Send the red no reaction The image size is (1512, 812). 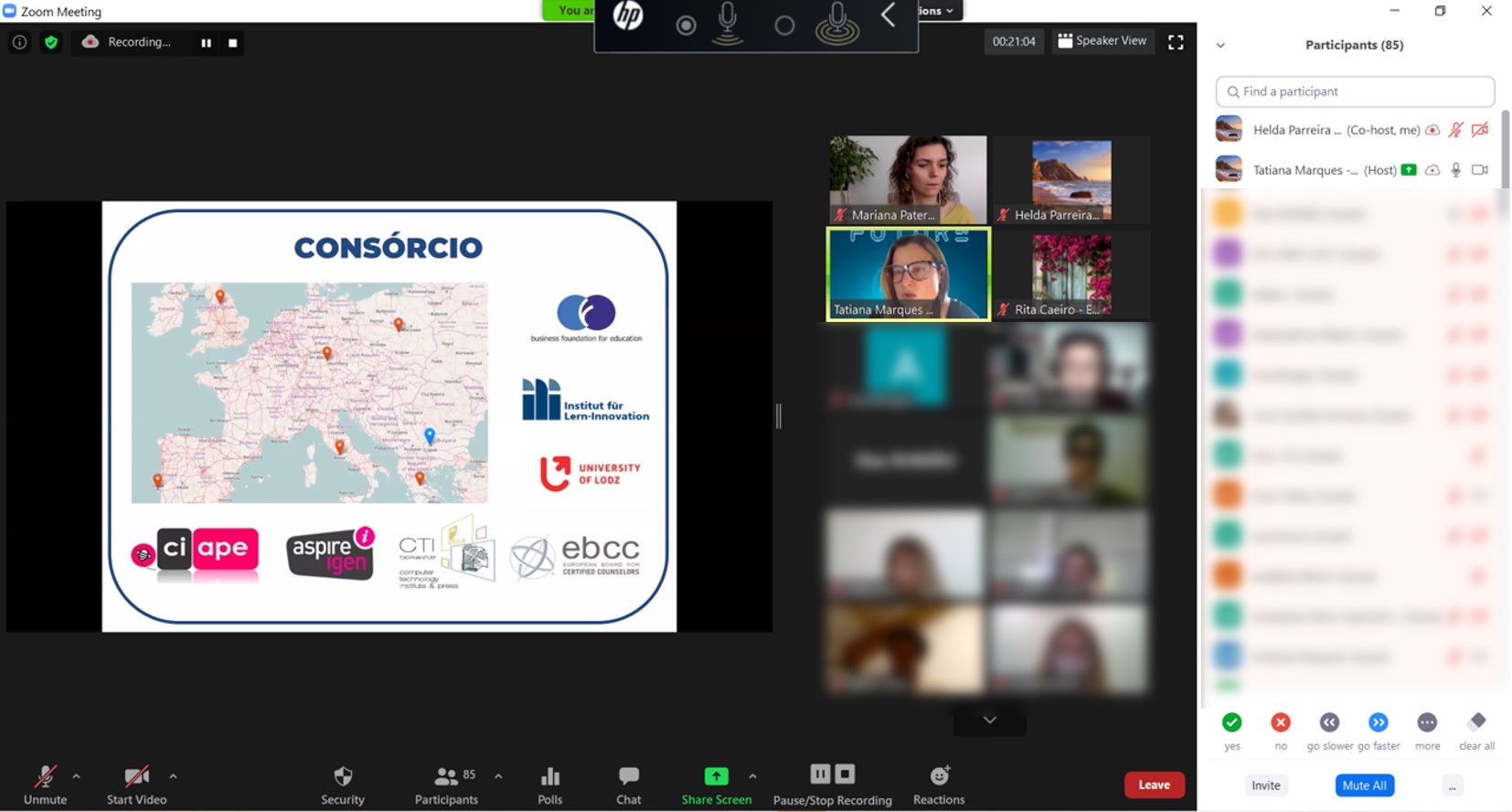pos(1281,722)
